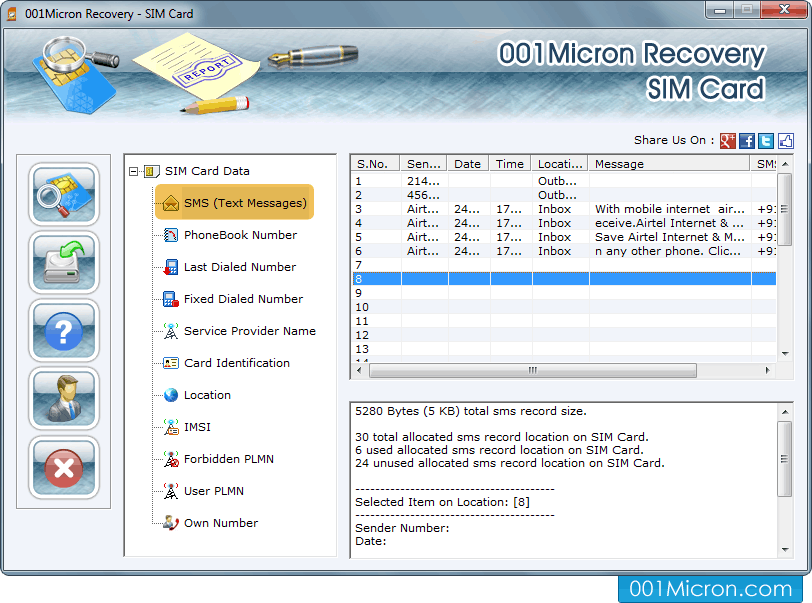Select Last Dialed Number entry
812x603 pixels.
click(239, 267)
